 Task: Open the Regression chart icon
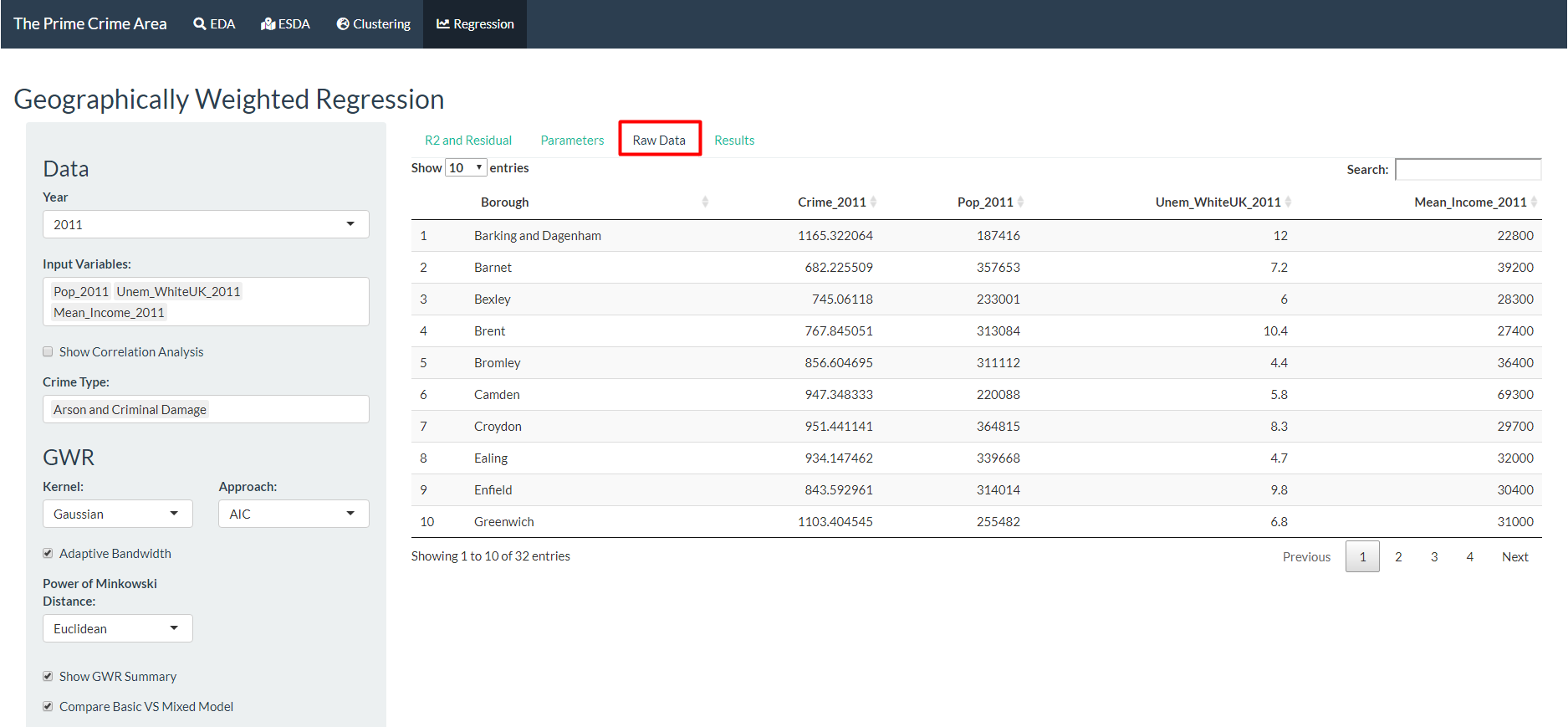443,24
